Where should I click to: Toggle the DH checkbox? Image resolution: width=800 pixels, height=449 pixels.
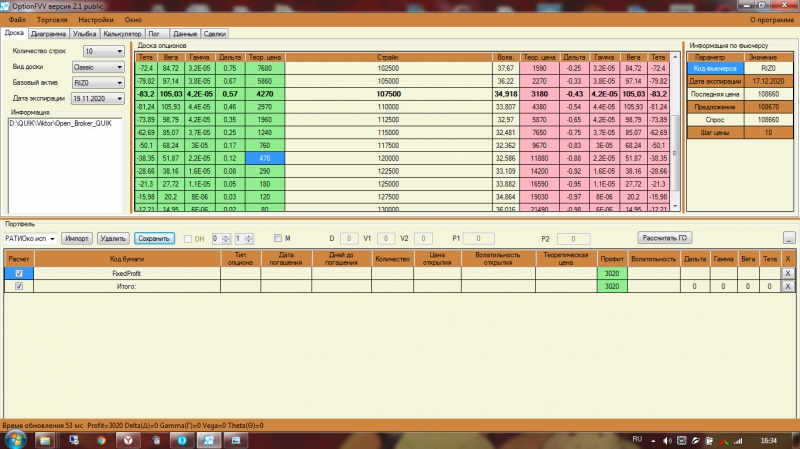tap(188, 239)
